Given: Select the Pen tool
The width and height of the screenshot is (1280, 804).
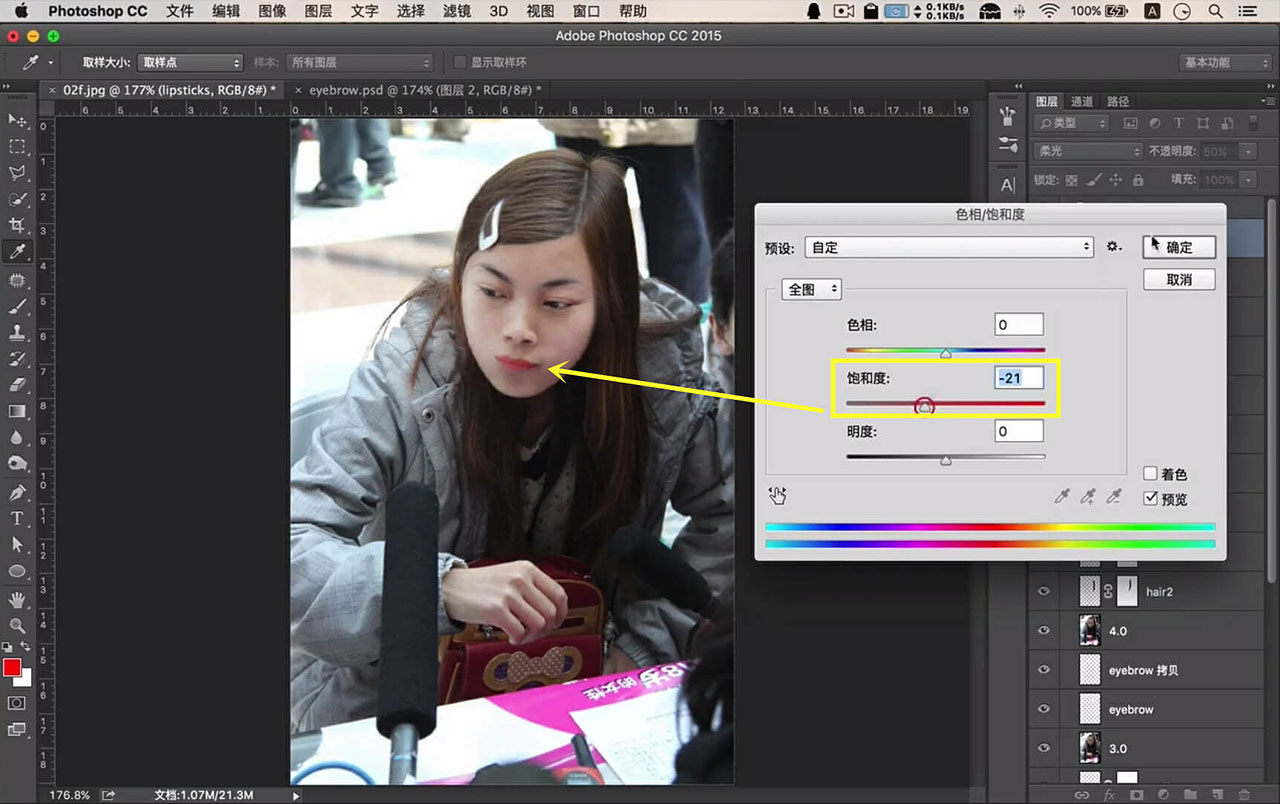Looking at the screenshot, I should (17, 492).
